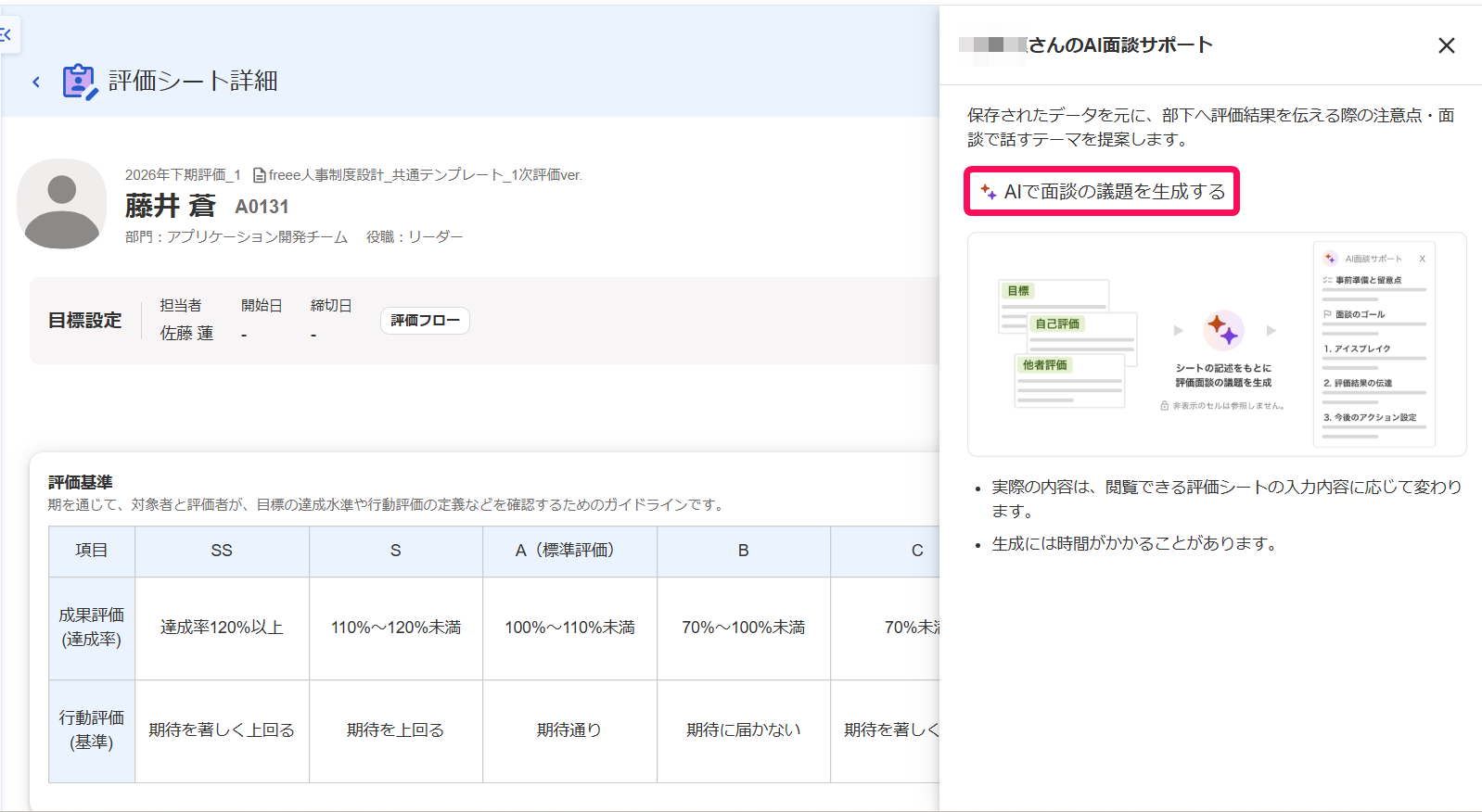1482x812 pixels.
Task: Click cell 110%～120%未満
Action: [x=396, y=628]
